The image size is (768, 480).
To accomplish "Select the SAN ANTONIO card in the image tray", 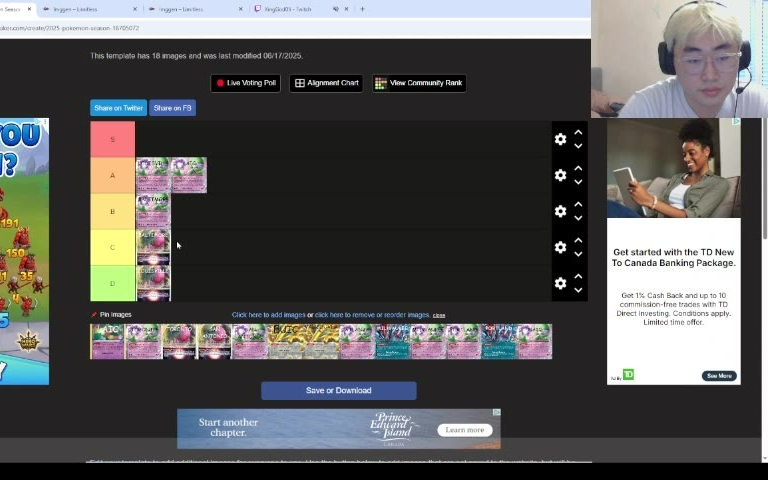I will pos(214,341).
